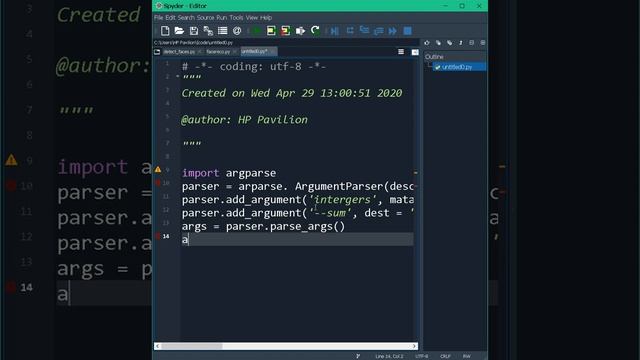Click Line 14 cursor position in status bar

pos(389,356)
